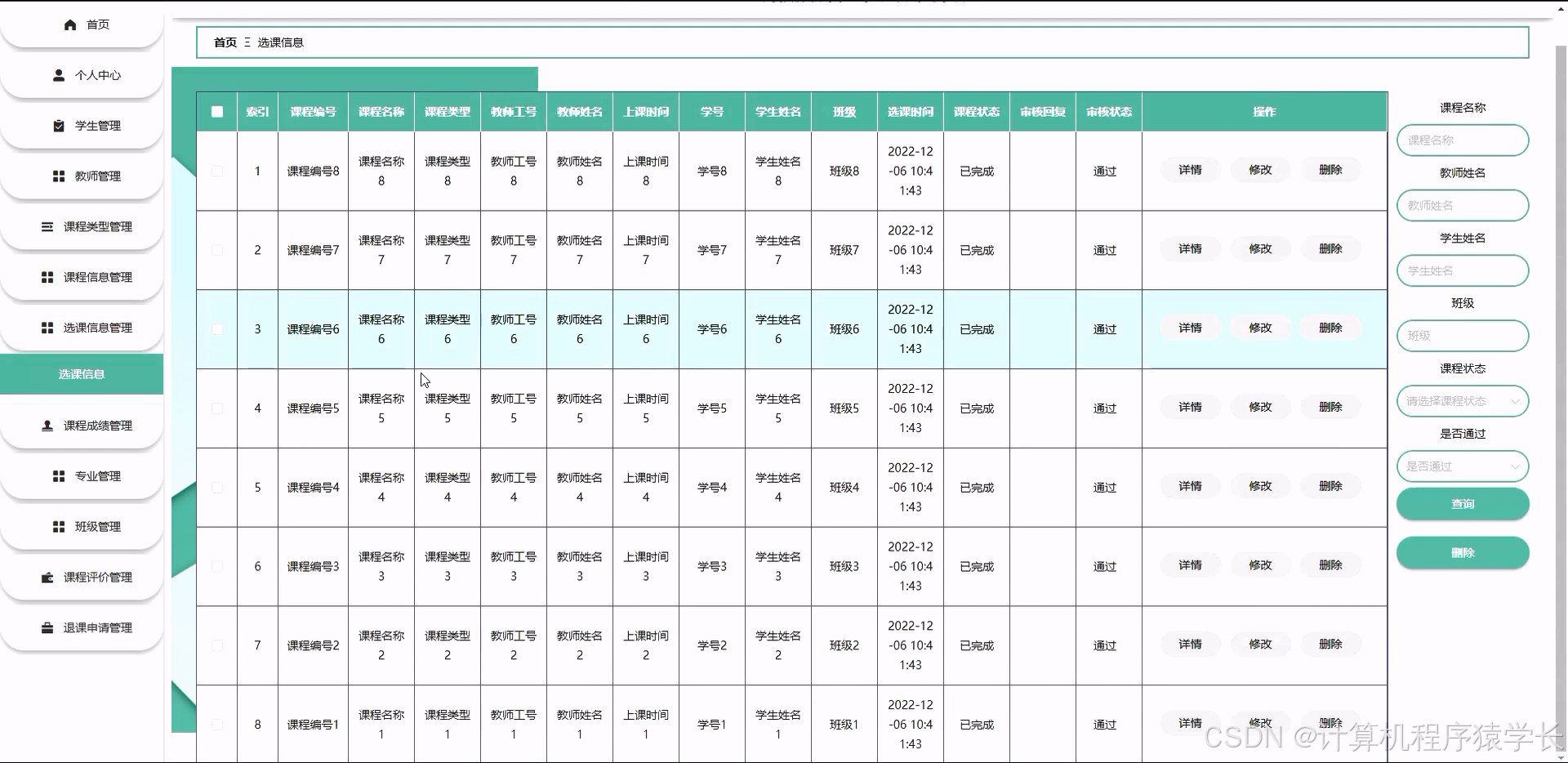Focus the 学生姓名 search input

pyautogui.click(x=1463, y=270)
